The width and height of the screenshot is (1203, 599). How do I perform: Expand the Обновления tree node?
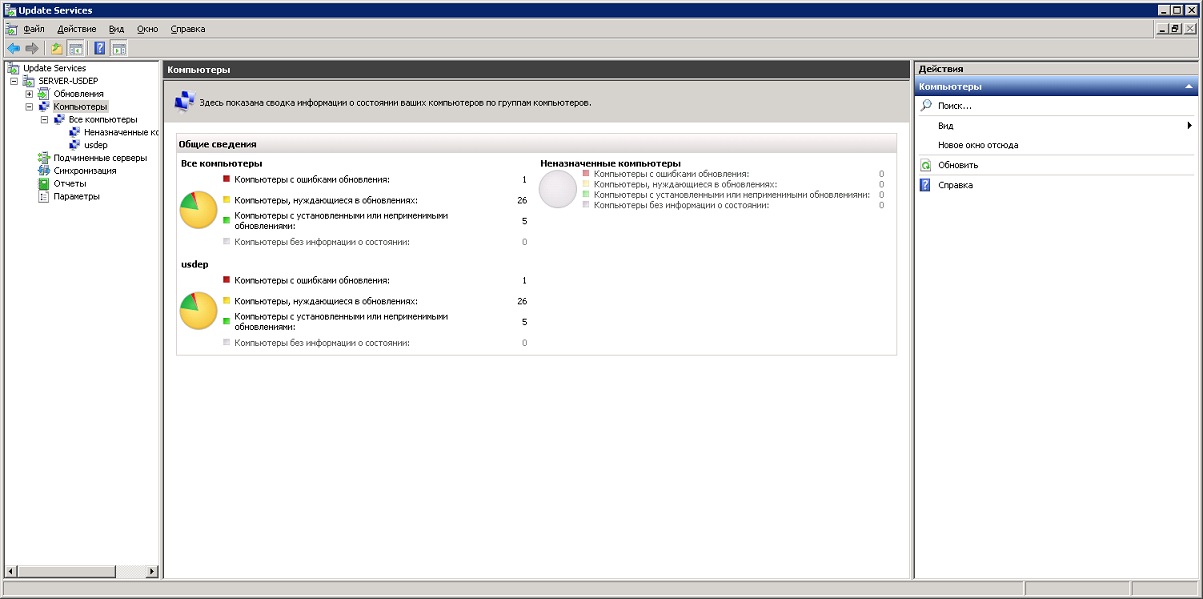point(29,94)
